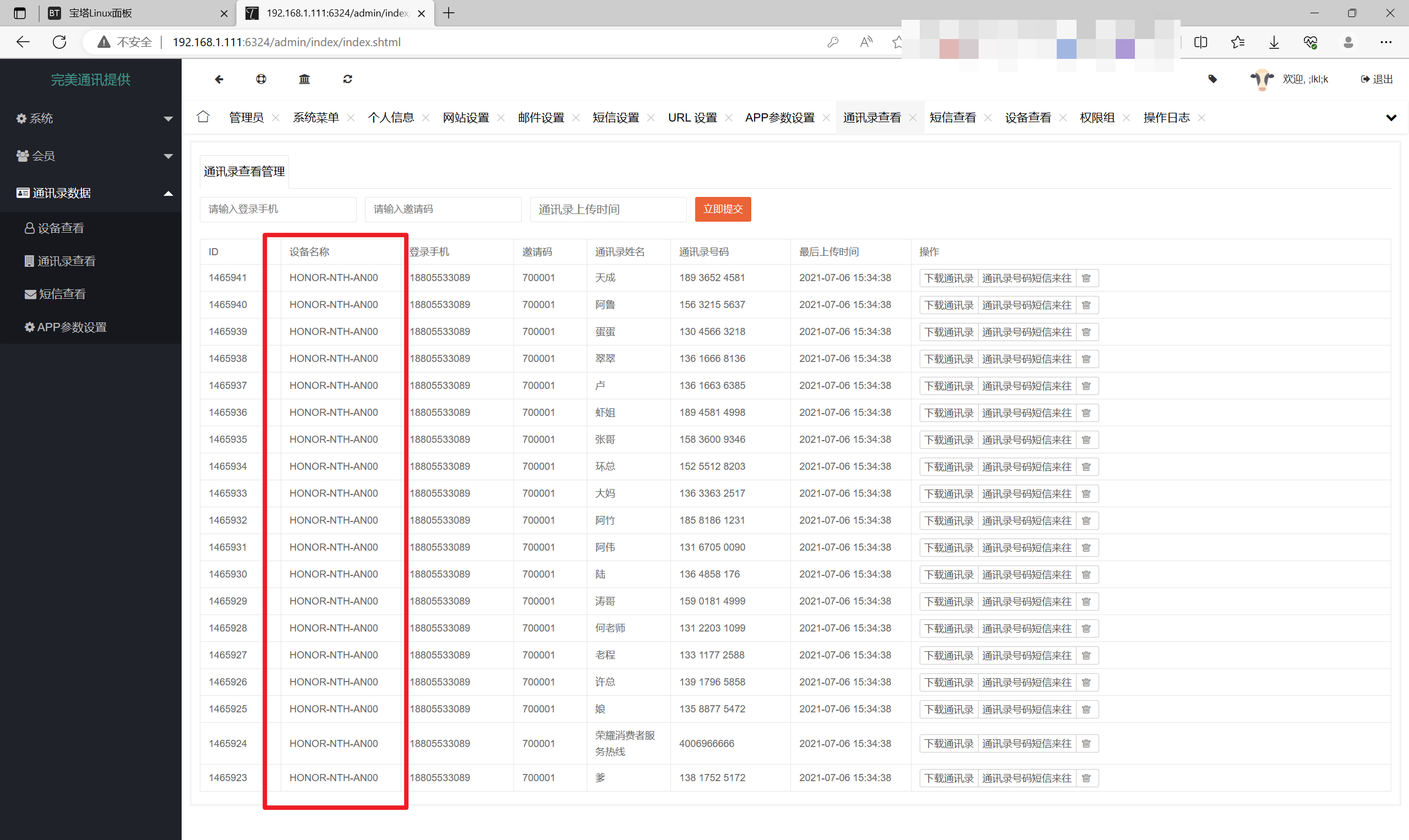Click the globe icon in admin toolbar
Screen dimensions: 1409x840
point(261,79)
